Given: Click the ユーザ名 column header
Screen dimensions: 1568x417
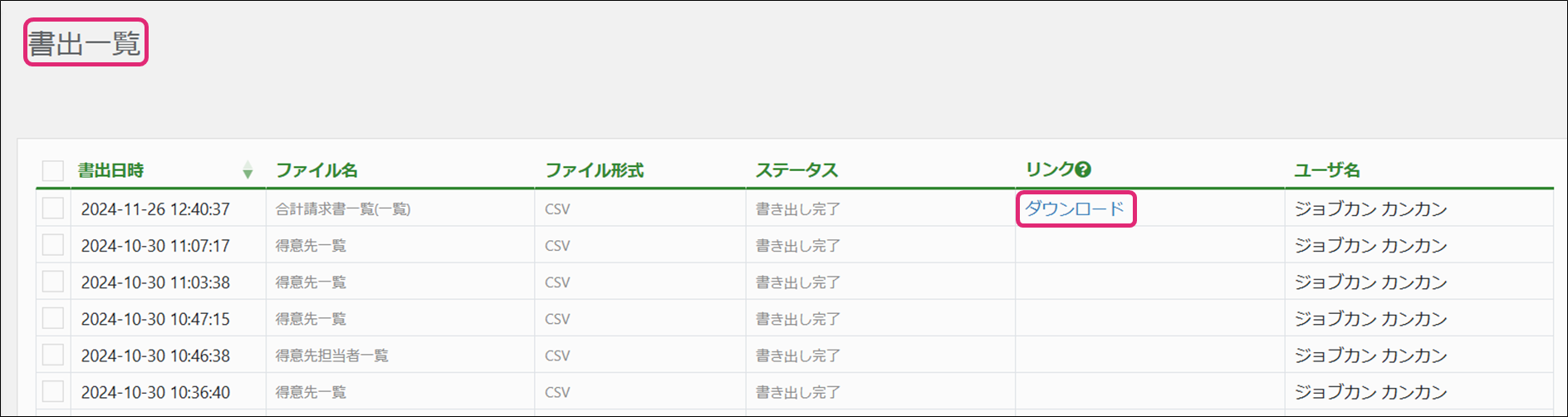Looking at the screenshot, I should point(1326,170).
